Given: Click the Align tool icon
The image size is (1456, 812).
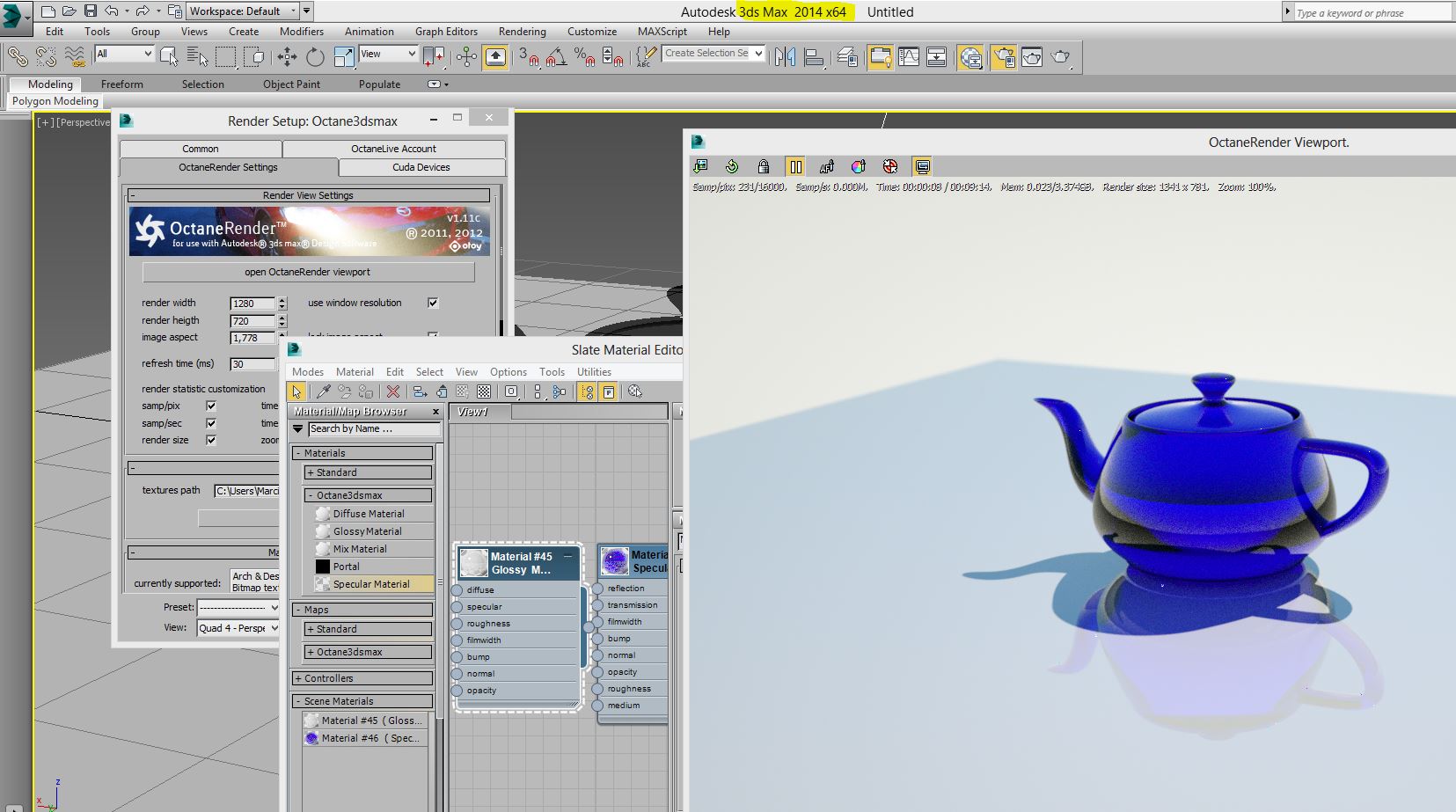Looking at the screenshot, I should click(815, 57).
